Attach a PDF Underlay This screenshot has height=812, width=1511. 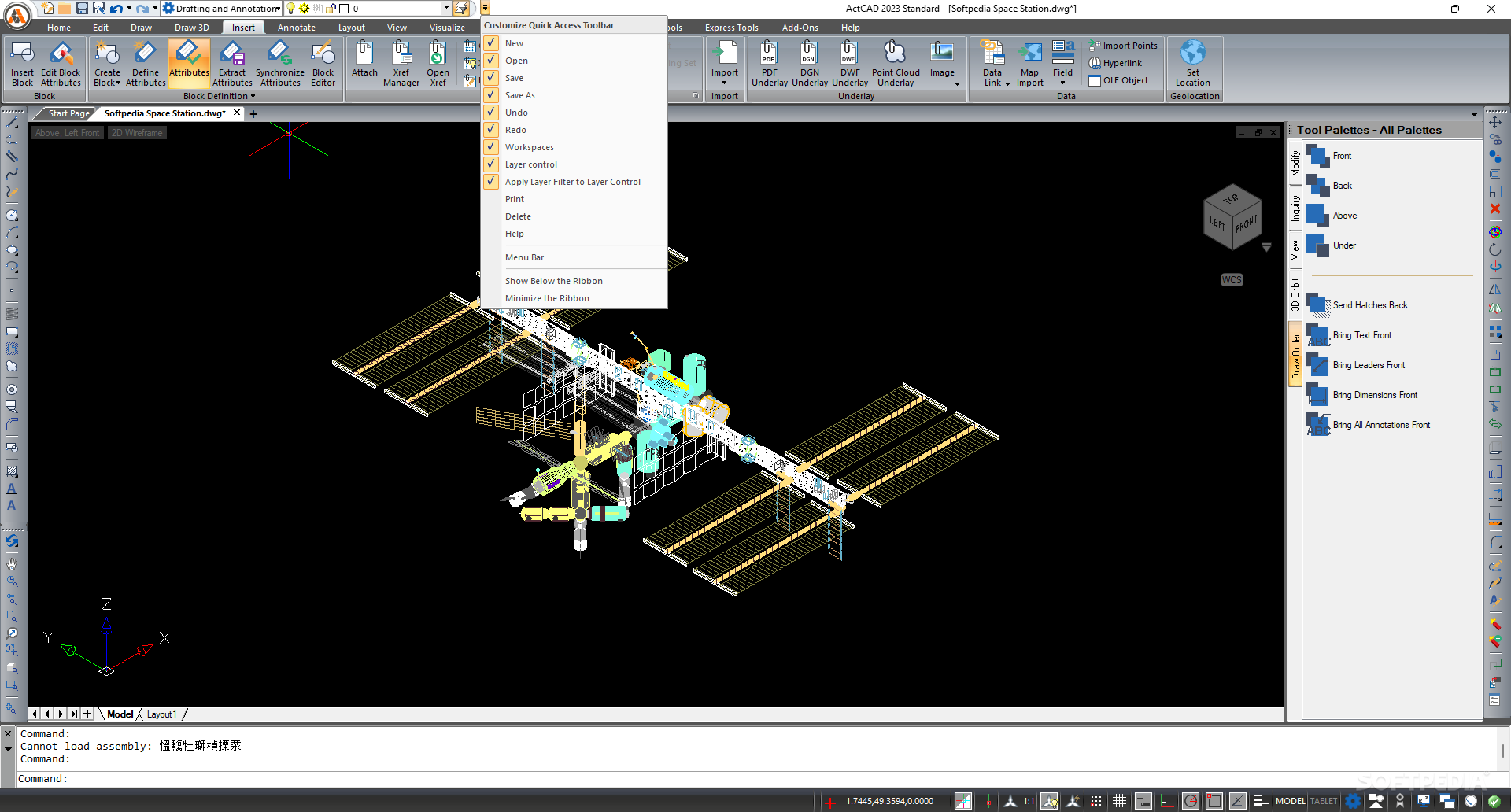(769, 63)
